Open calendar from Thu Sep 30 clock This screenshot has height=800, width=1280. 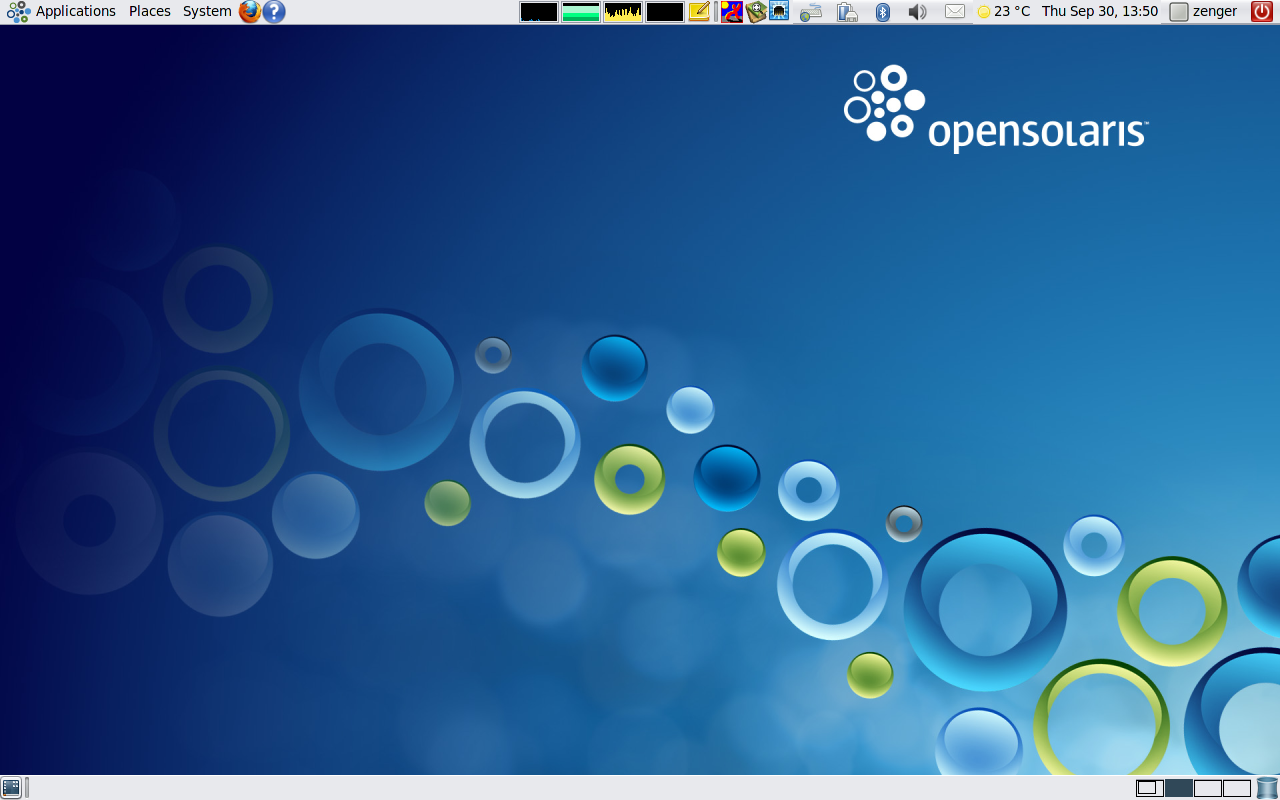tap(1100, 12)
